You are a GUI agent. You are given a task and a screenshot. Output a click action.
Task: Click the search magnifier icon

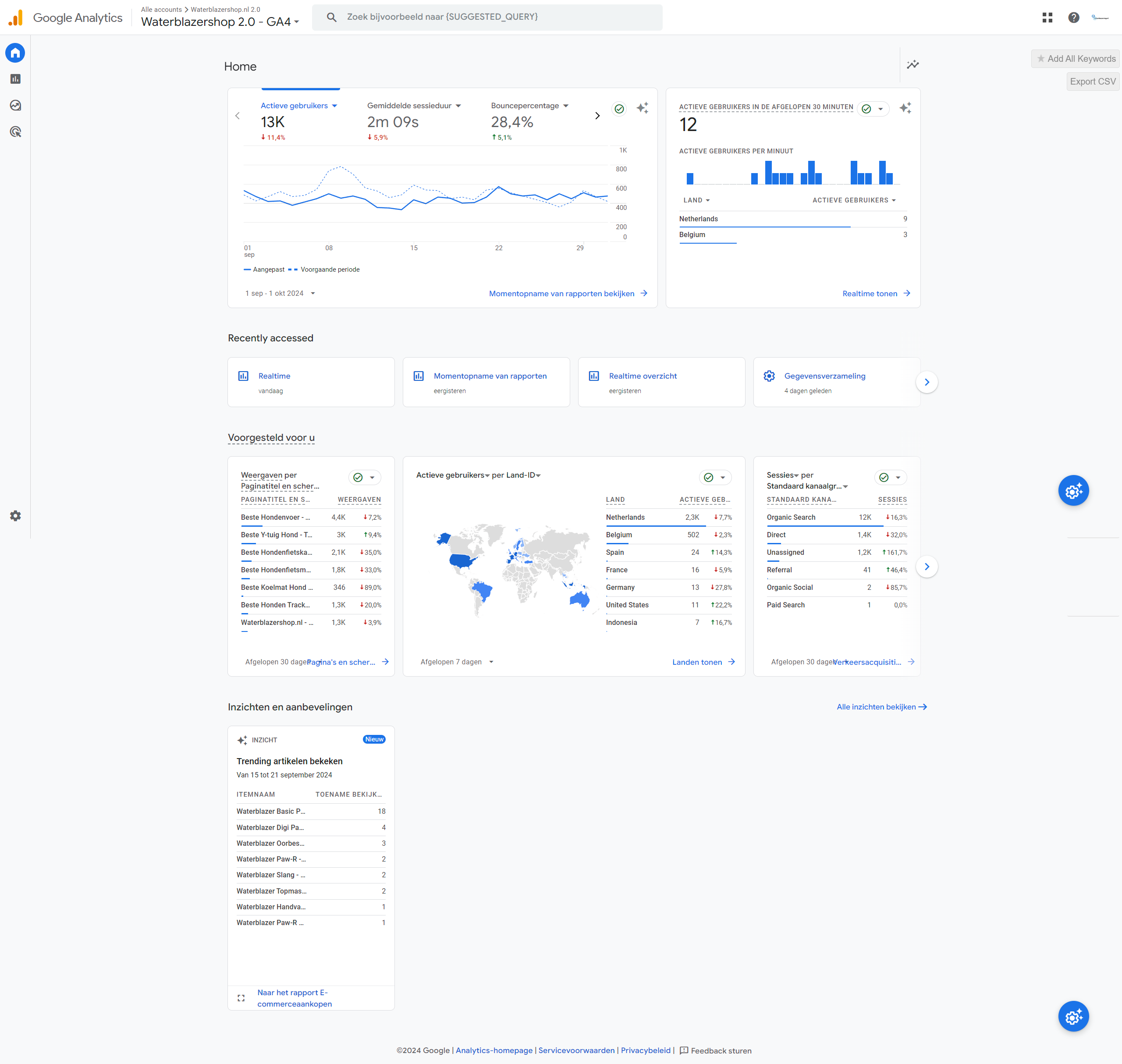click(332, 17)
